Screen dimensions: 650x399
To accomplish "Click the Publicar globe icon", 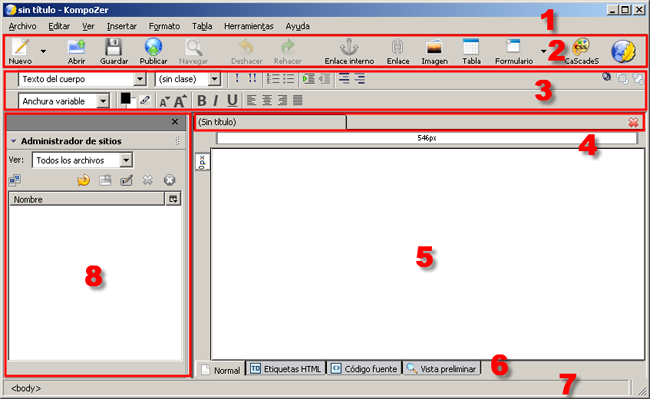I will (x=153, y=47).
